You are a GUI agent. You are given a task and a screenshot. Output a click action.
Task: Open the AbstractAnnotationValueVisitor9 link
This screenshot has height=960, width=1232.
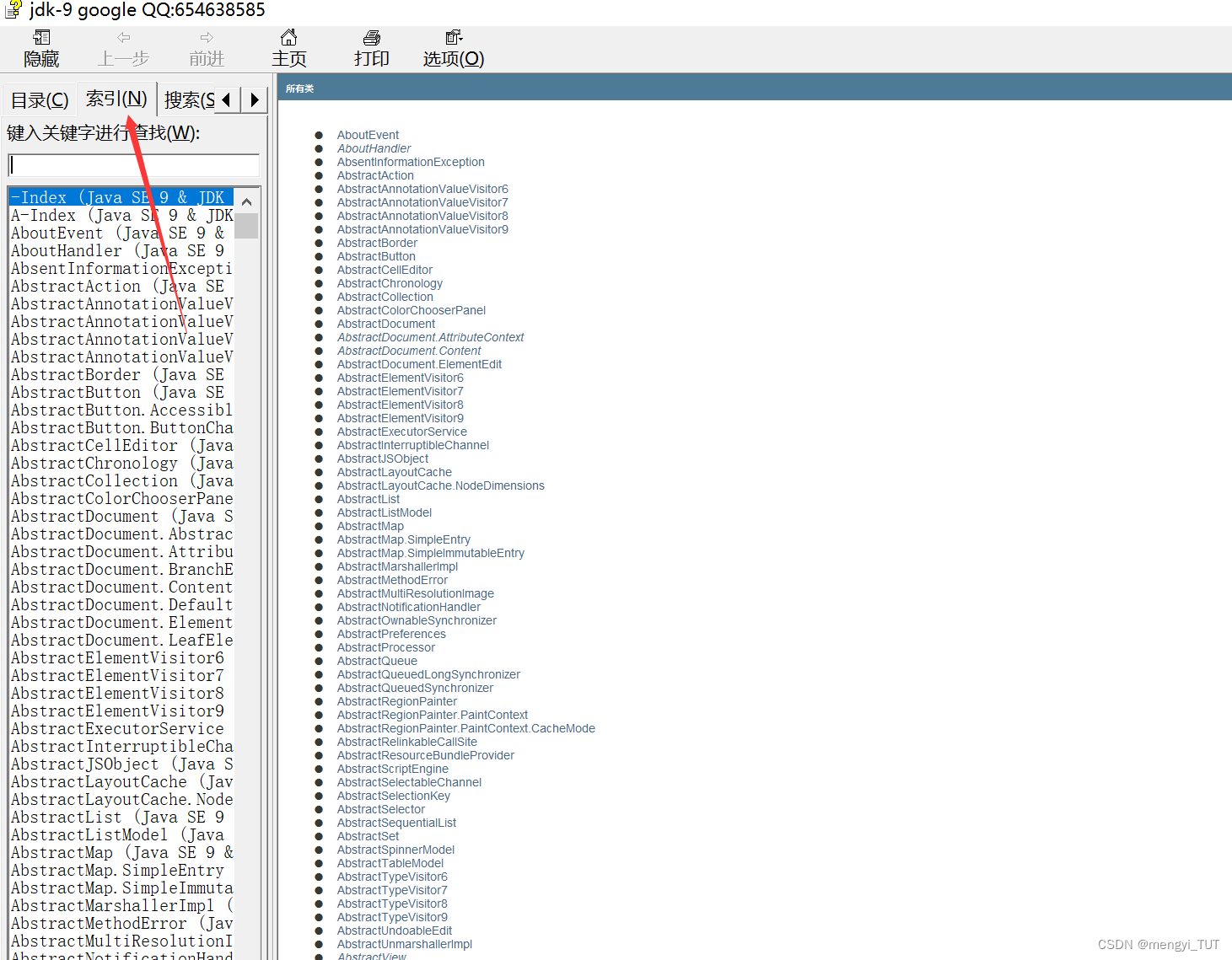coord(422,229)
